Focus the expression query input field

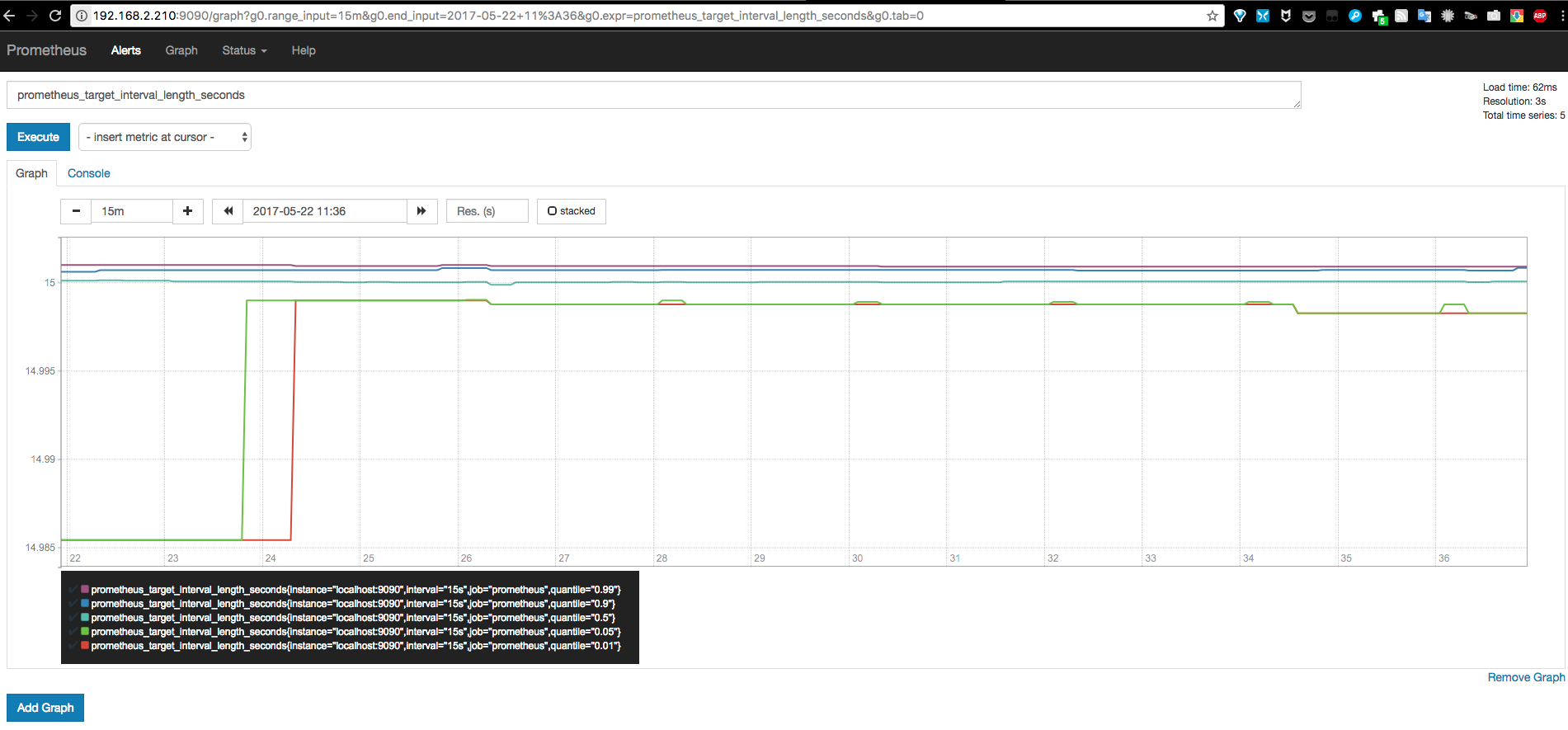(x=653, y=95)
